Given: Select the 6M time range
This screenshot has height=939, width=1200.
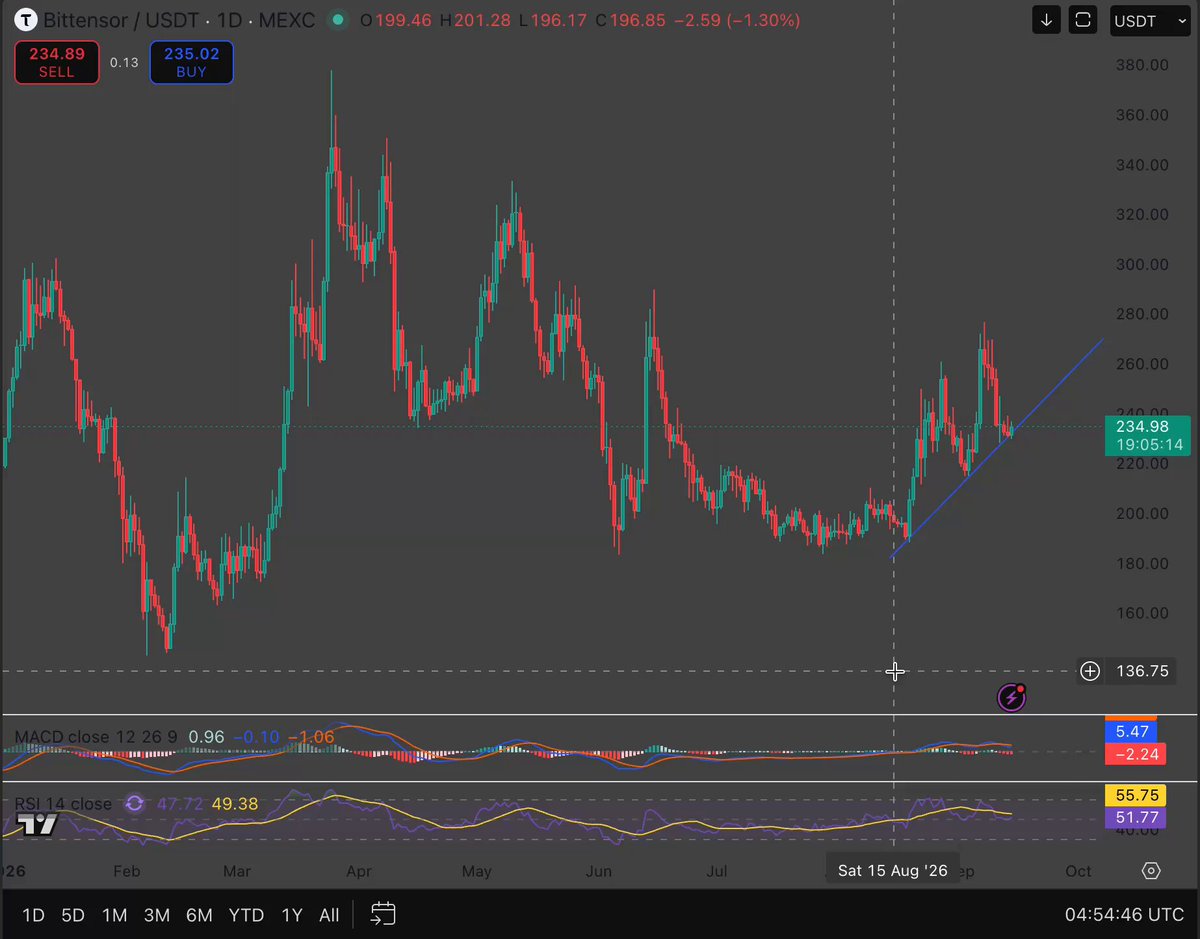Looking at the screenshot, I should point(199,915).
